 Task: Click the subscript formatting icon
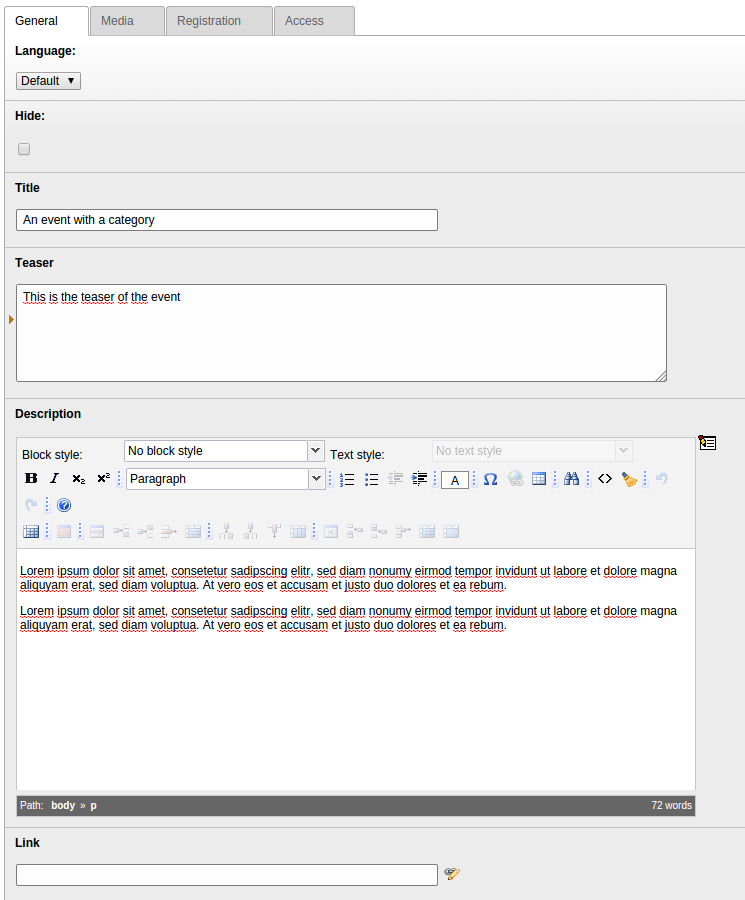78,479
